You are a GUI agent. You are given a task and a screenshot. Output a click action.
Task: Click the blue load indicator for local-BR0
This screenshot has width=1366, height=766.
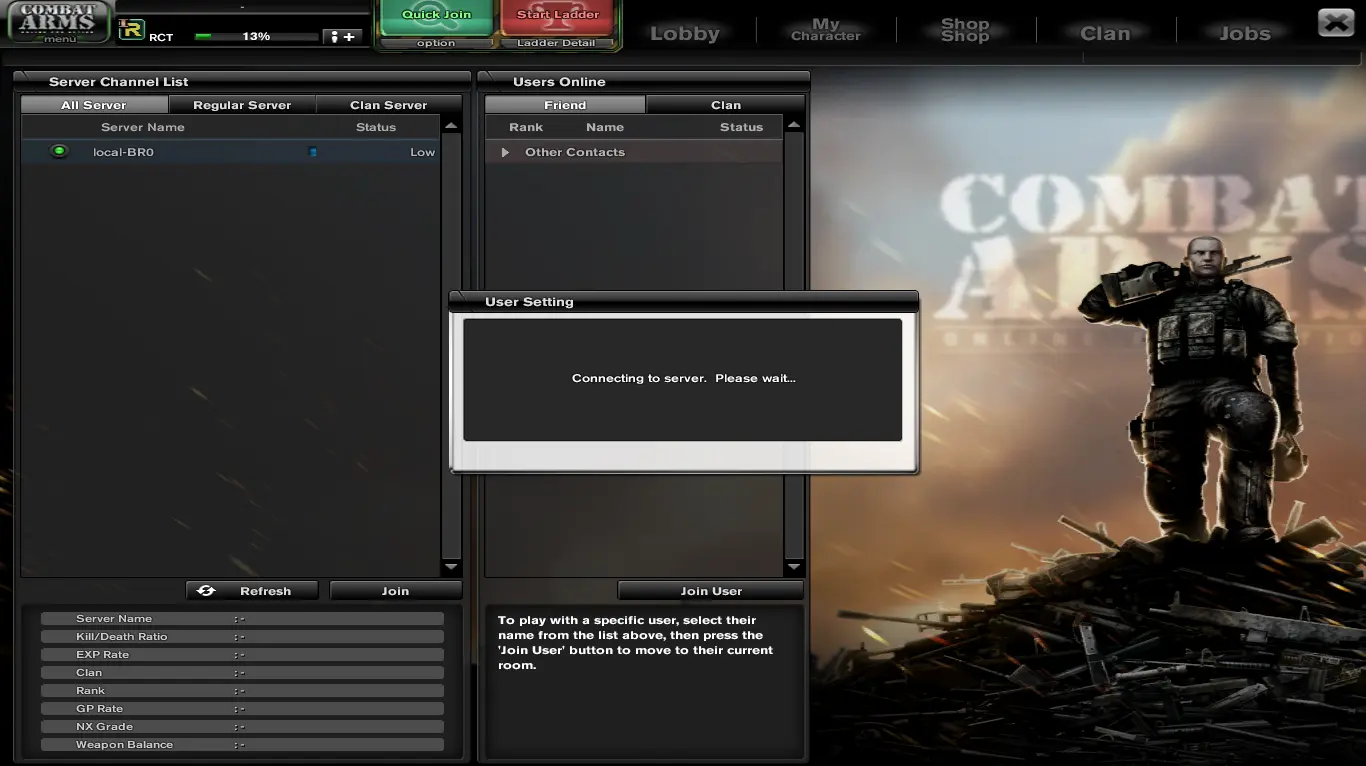pos(313,152)
